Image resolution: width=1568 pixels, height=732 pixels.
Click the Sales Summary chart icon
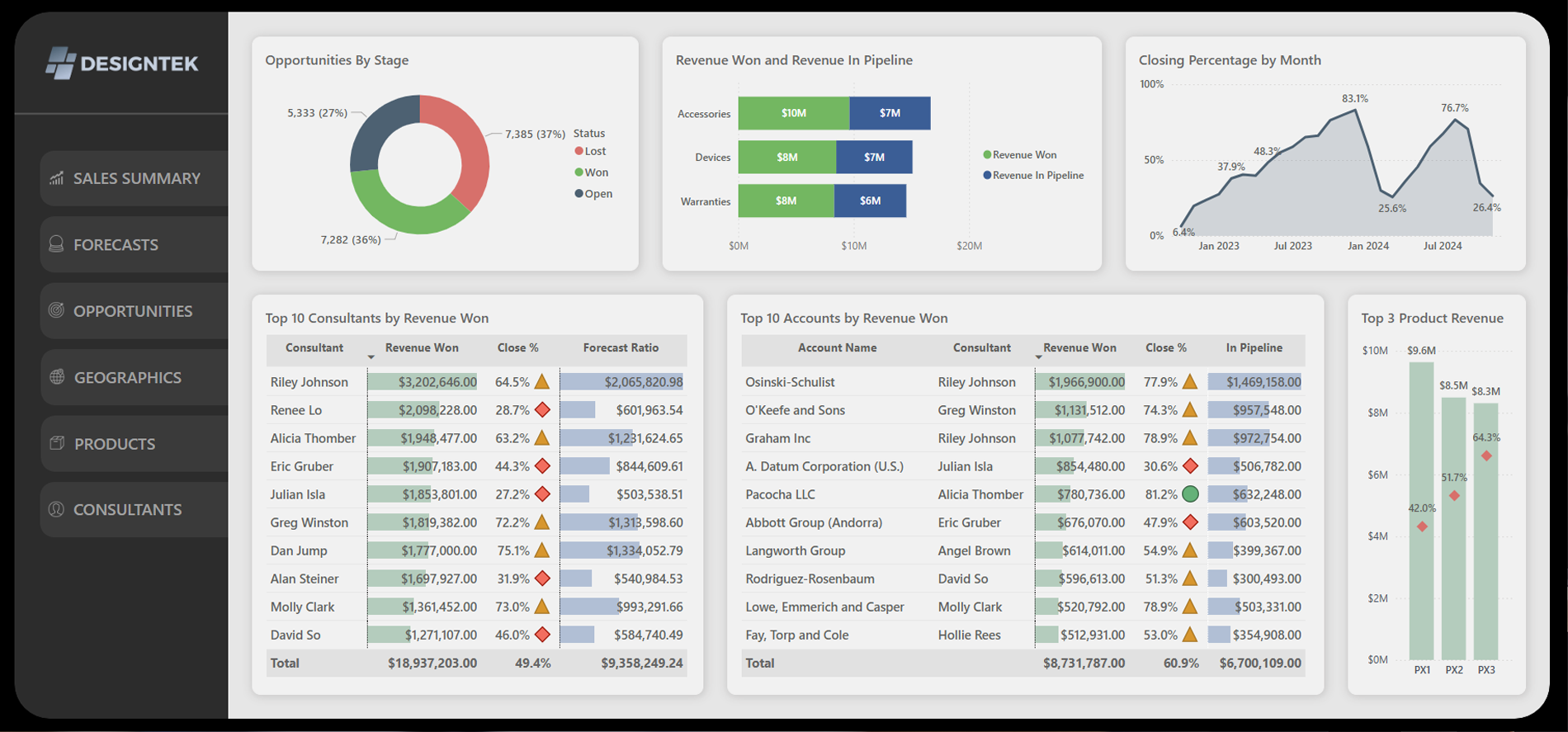[x=56, y=178]
